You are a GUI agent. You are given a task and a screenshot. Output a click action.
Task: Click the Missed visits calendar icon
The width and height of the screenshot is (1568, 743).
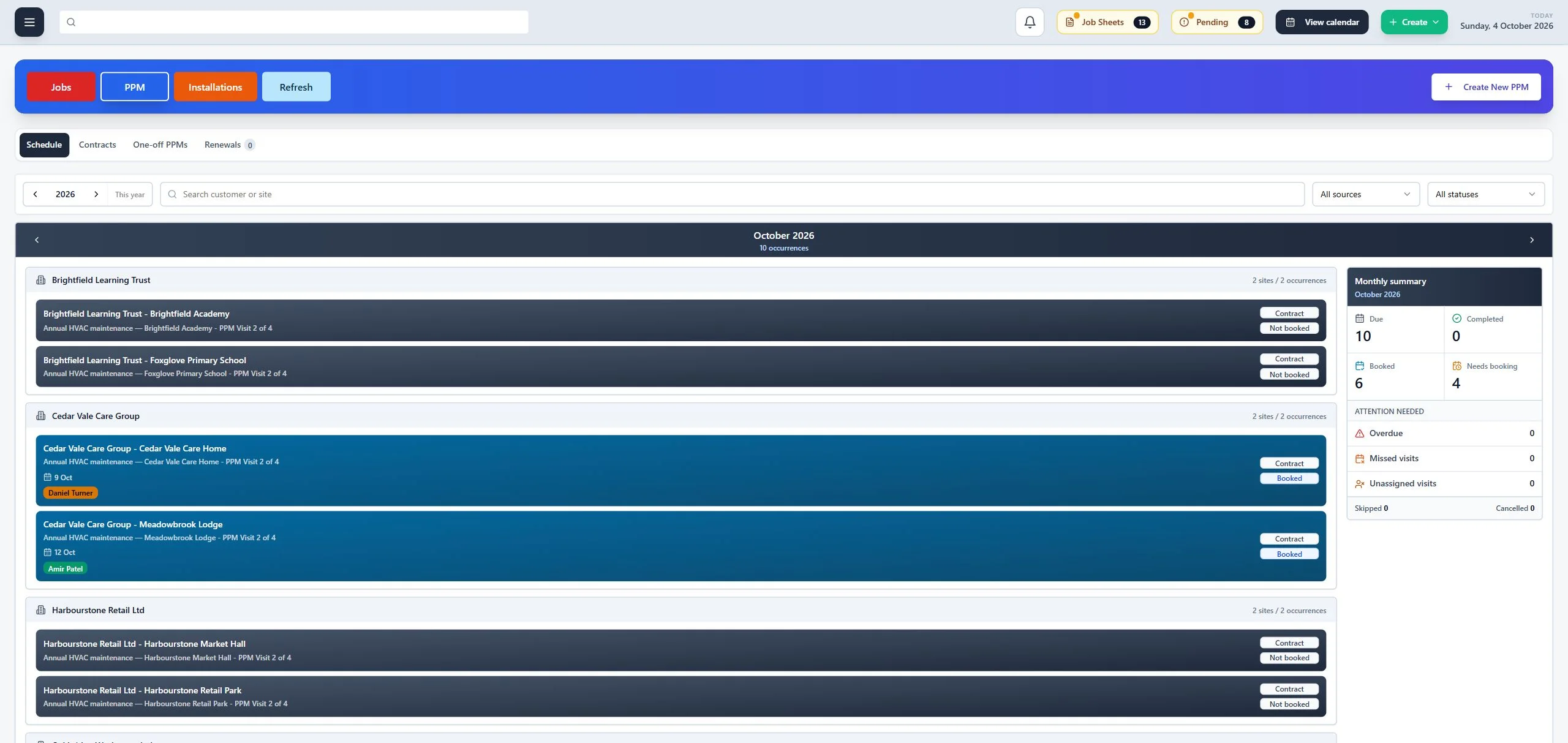pos(1360,458)
